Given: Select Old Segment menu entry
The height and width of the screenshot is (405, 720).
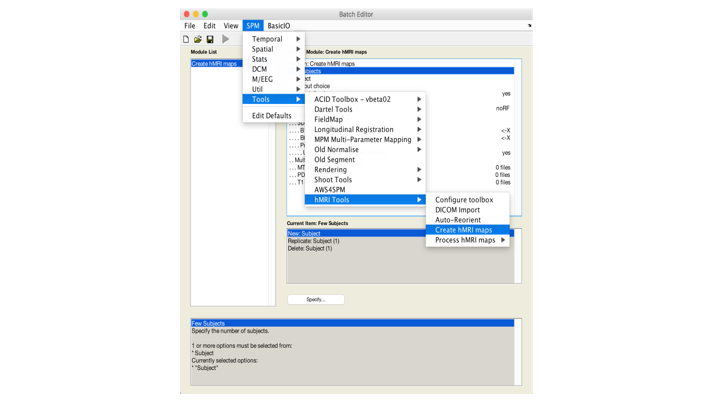Looking at the screenshot, I should coord(335,160).
